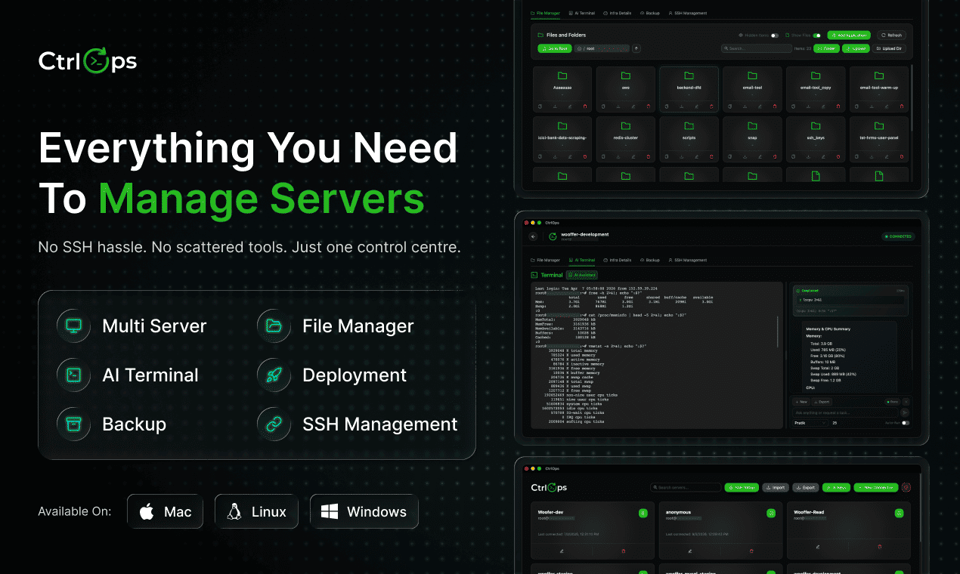Screen dimensions: 960x574
Task: Click the Export button in the assistant panel
Action: click(x=822, y=402)
